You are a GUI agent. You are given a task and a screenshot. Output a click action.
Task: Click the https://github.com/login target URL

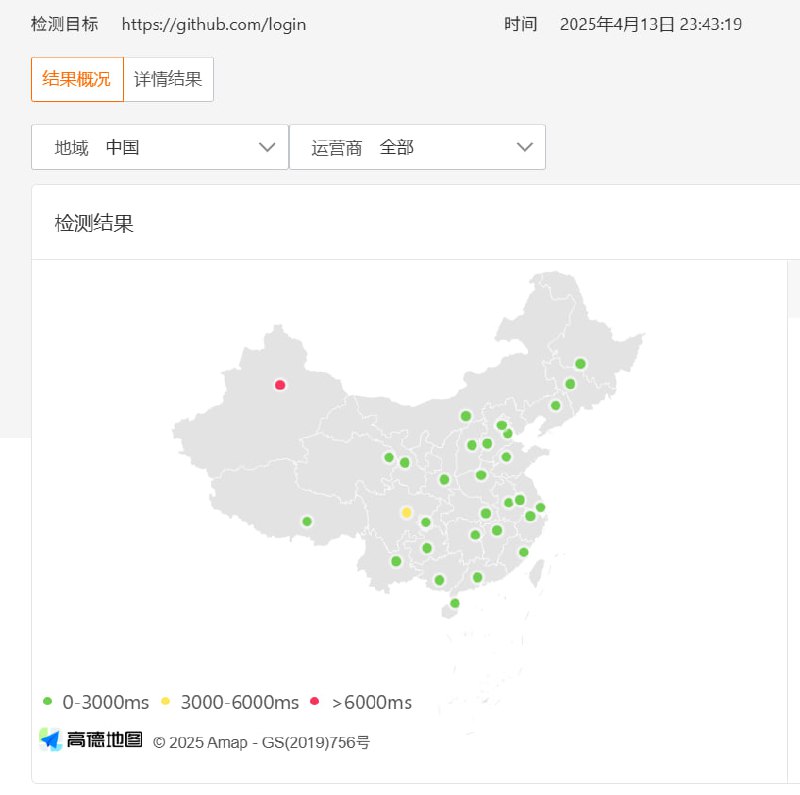(x=214, y=24)
